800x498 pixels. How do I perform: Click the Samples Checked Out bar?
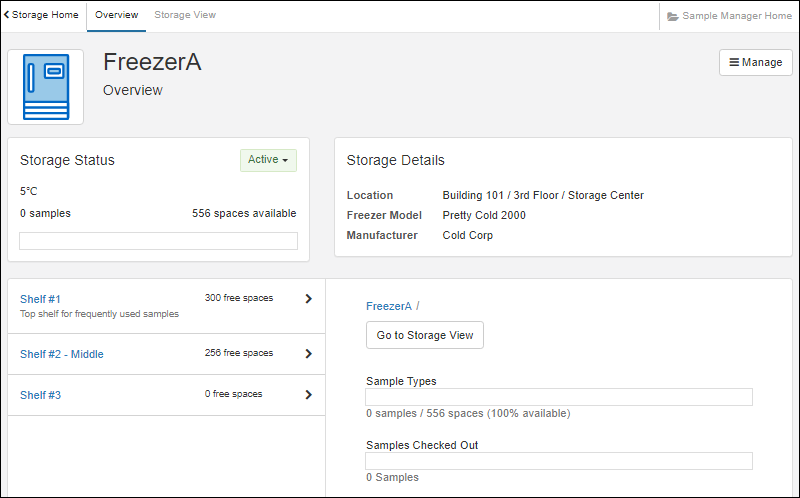coord(559,461)
